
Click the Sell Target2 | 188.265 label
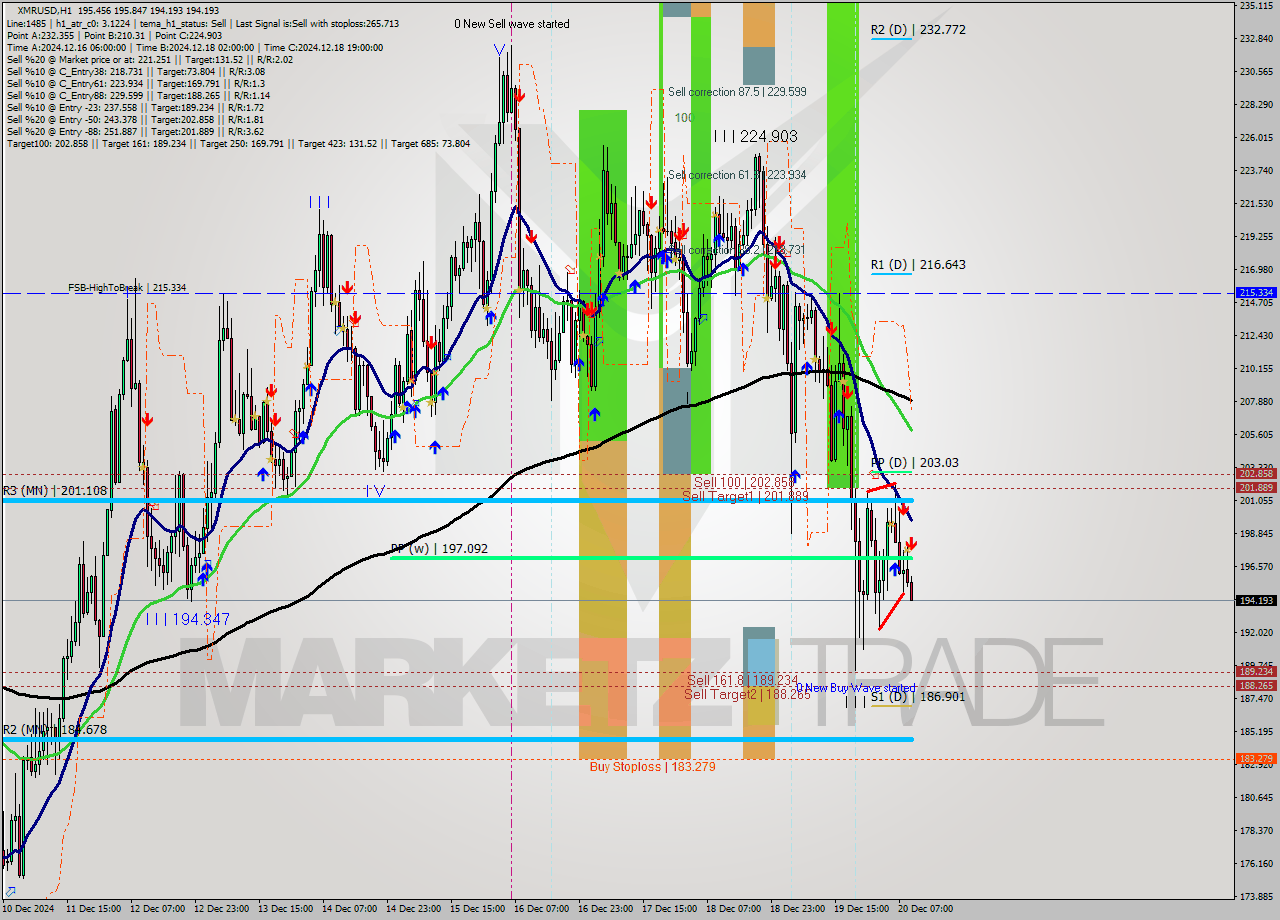[748, 694]
